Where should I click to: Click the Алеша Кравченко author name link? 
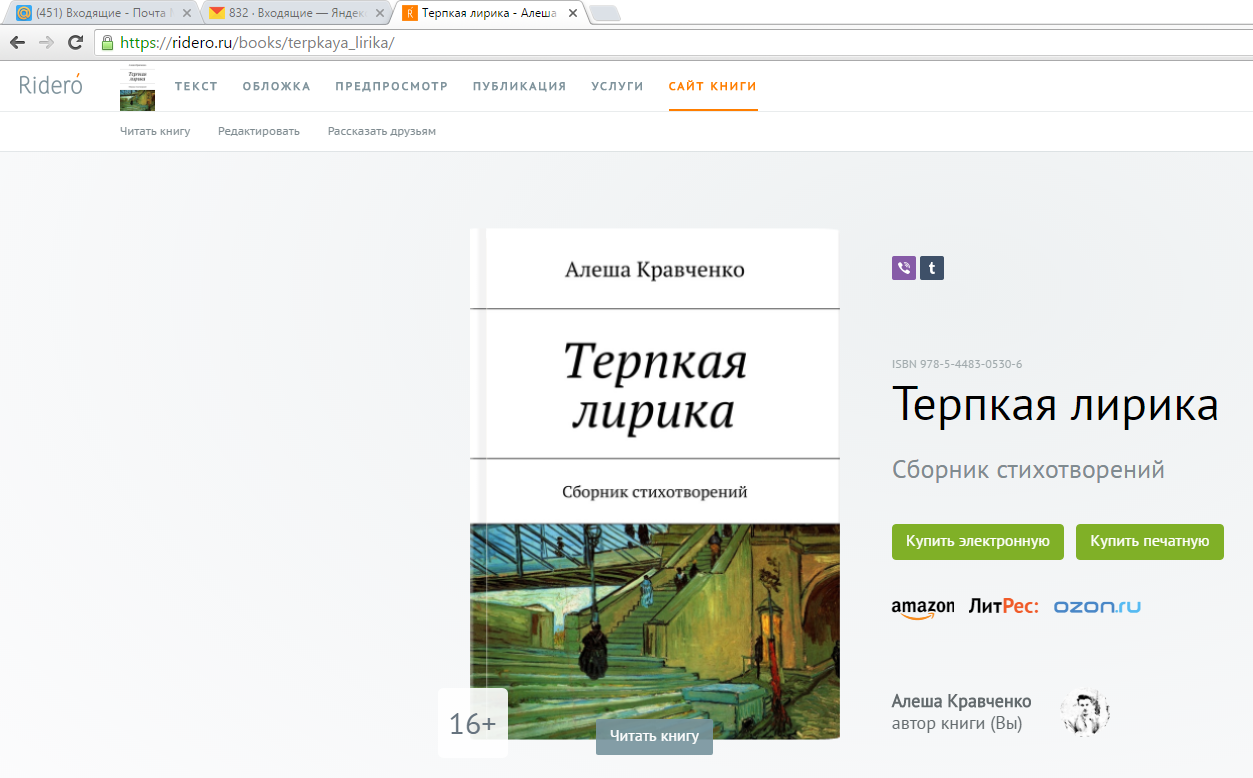point(961,701)
